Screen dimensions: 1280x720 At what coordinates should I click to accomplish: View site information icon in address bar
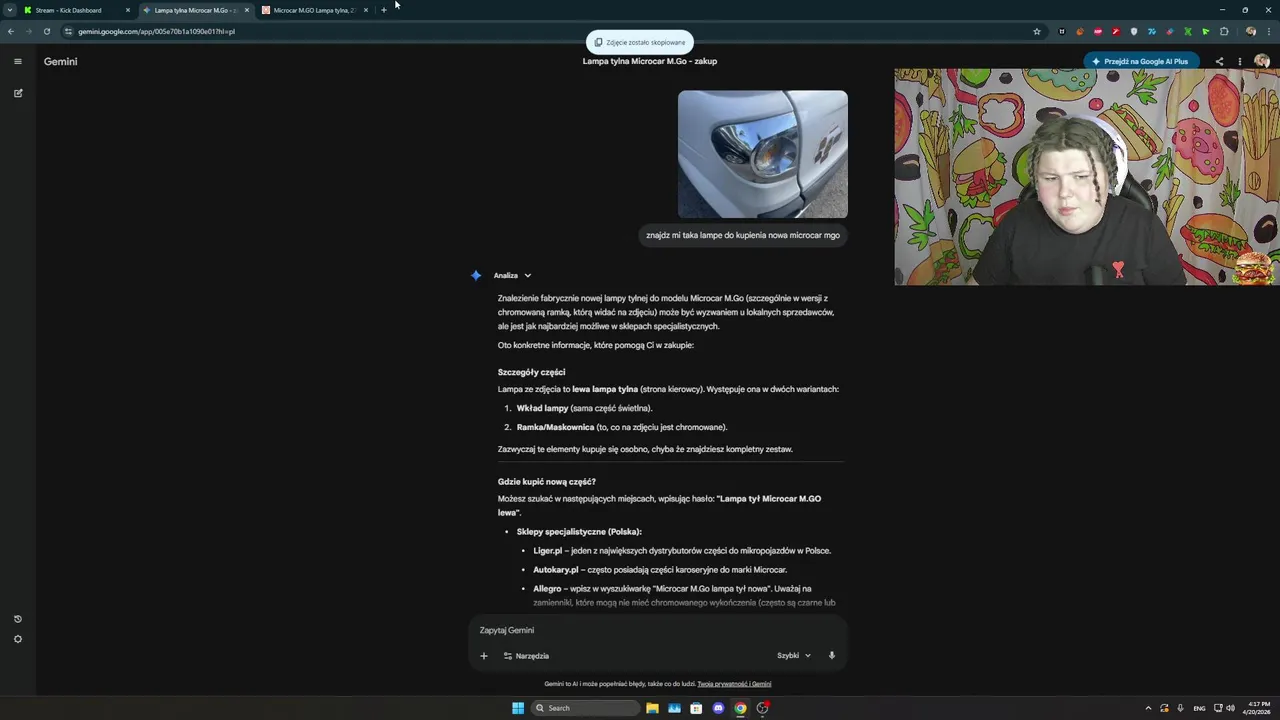[x=68, y=31]
